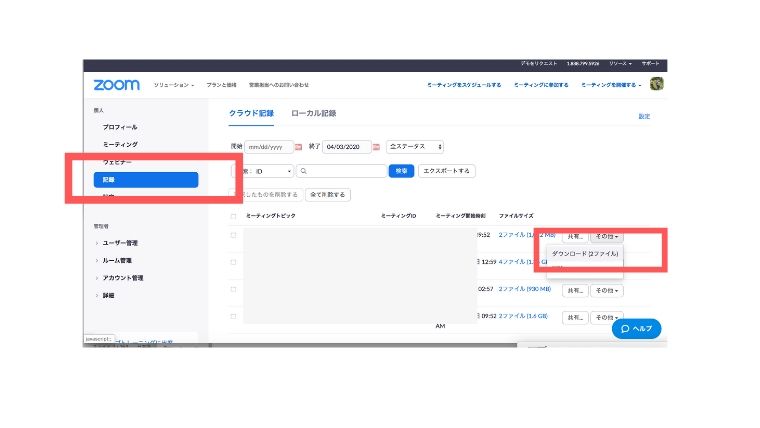Open the user profile avatar
The height and width of the screenshot is (428, 760).
657,84
